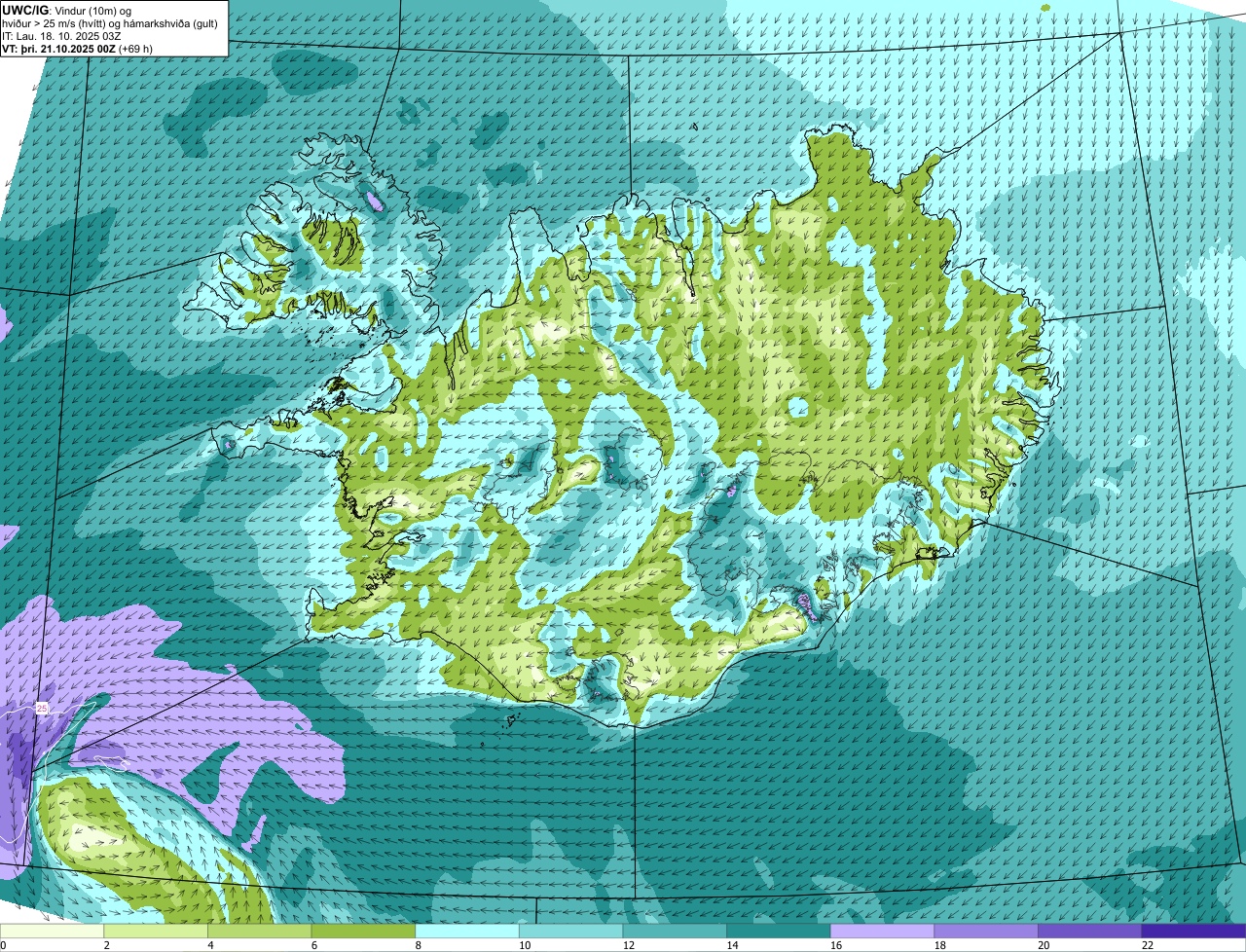Click the legend scale label "16"
This screenshot has height=952, width=1246.
pyautogui.click(x=836, y=945)
